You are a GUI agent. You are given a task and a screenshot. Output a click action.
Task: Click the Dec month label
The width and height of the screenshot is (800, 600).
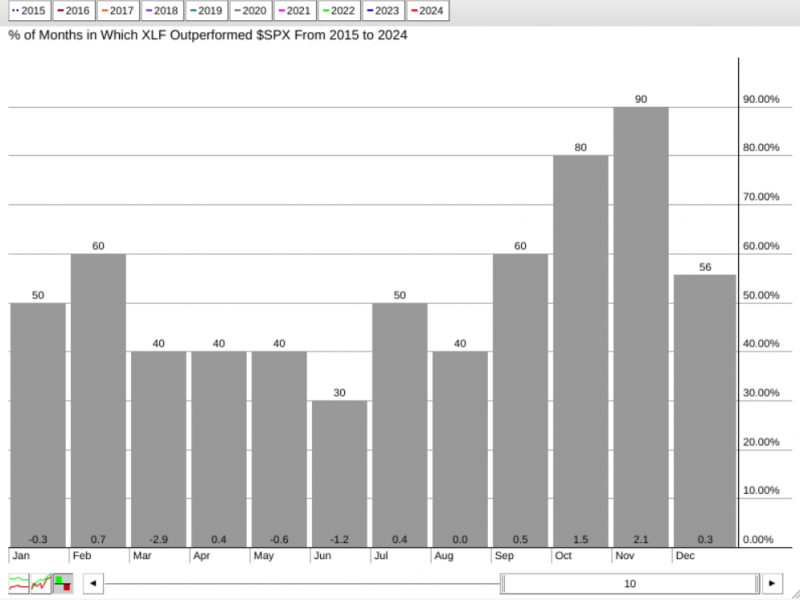(685, 556)
